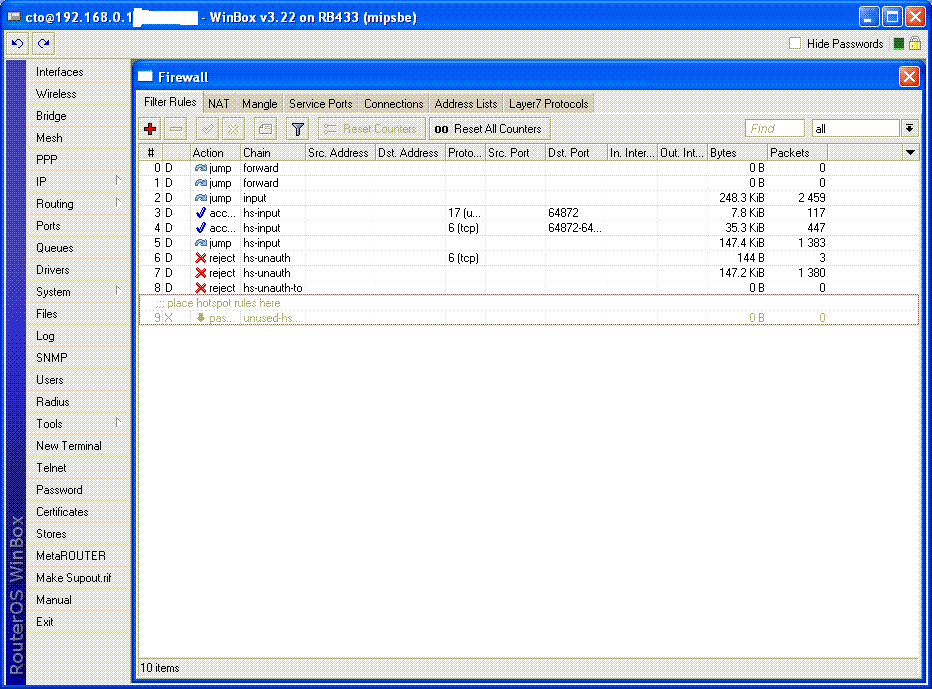Open SNMP from the sidebar

(51, 358)
